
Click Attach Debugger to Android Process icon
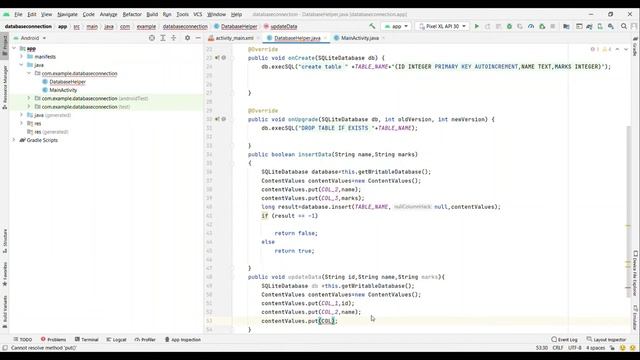pos(542,26)
